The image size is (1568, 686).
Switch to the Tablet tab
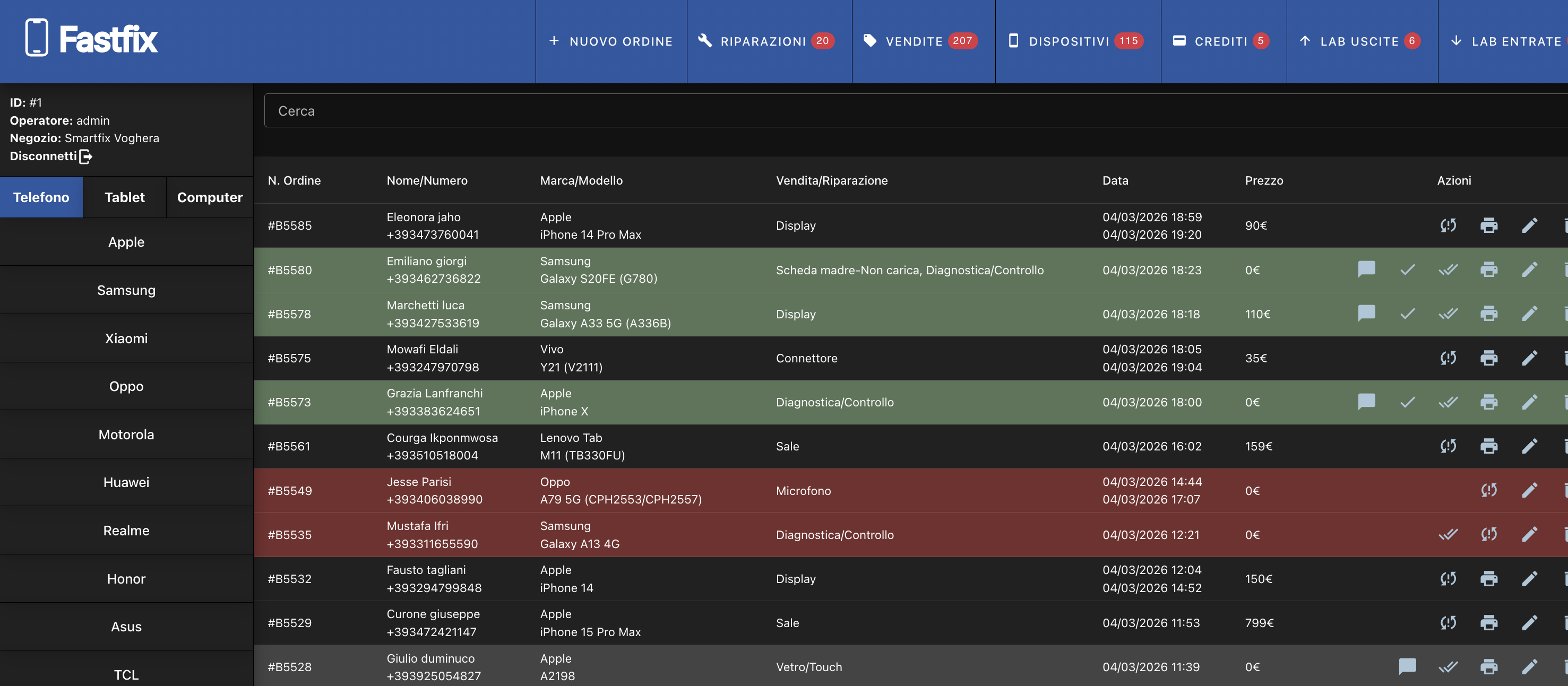coord(124,197)
